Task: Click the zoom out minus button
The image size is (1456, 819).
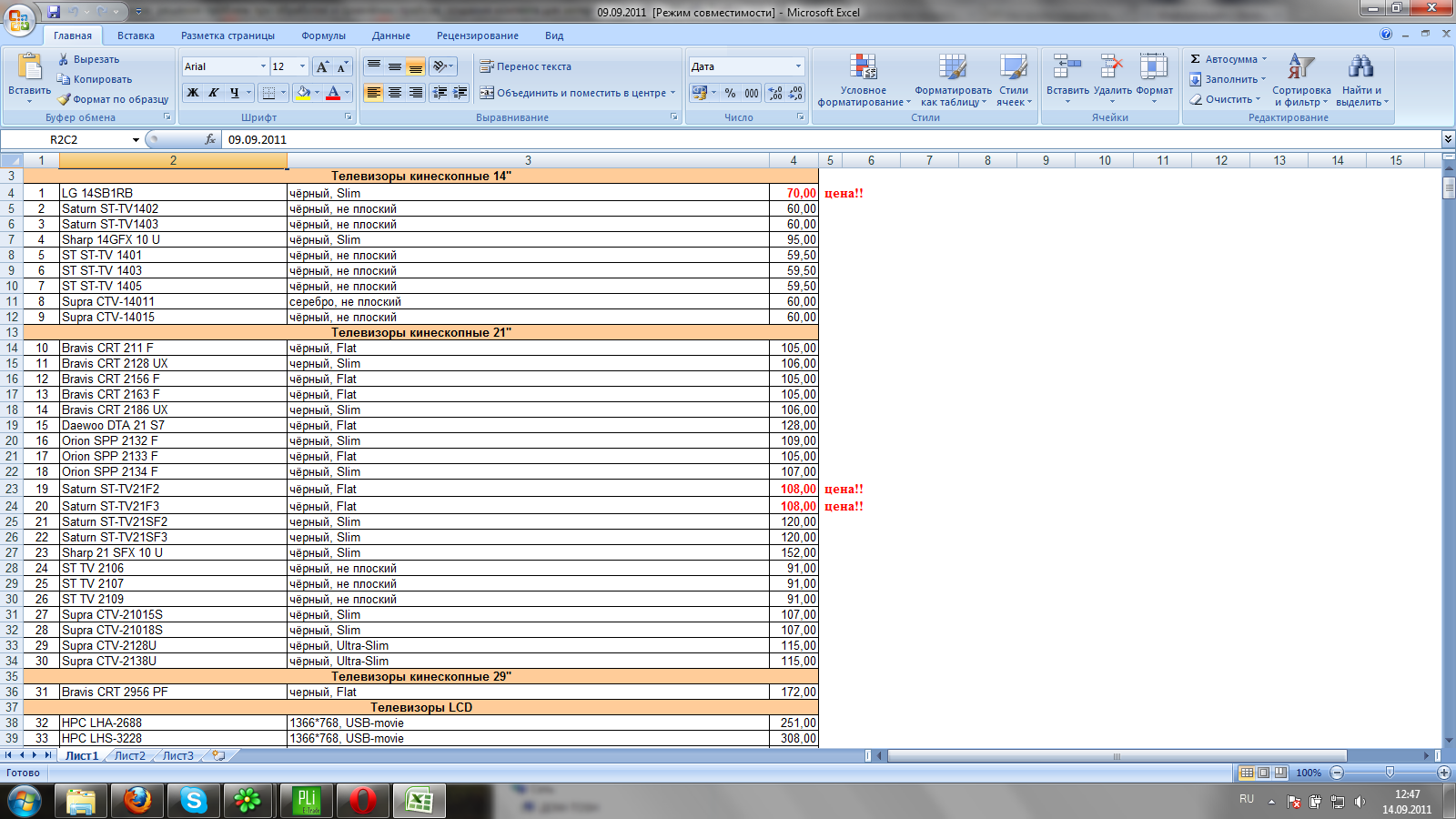Action: tap(1337, 773)
